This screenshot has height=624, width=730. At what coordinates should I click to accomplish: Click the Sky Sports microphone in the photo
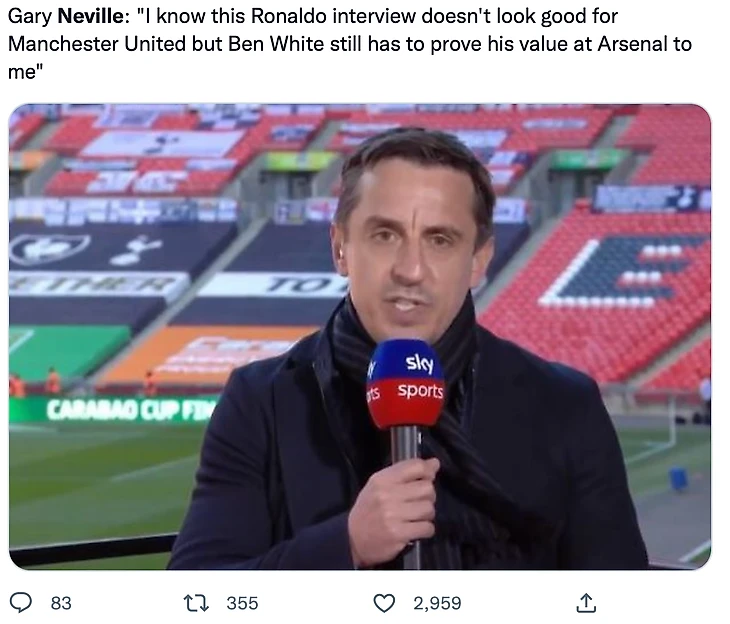pos(405,390)
